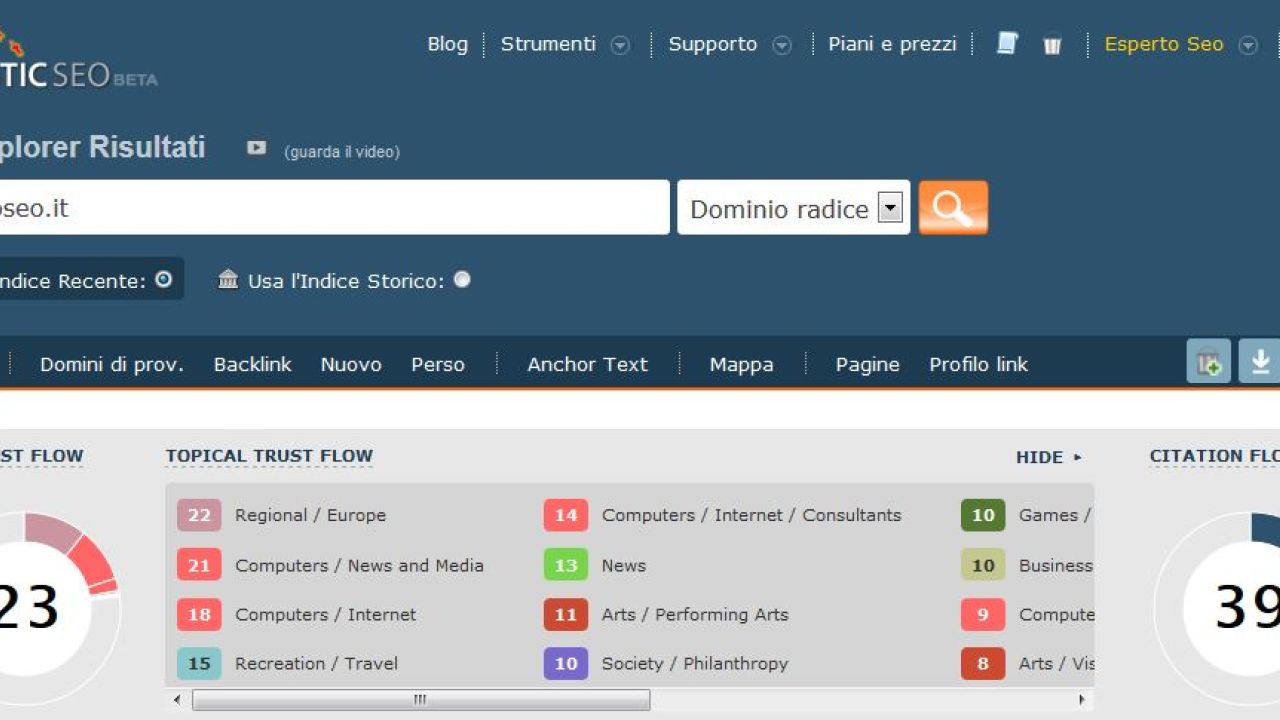Hide the Topical Trust Flow panel

(1048, 457)
